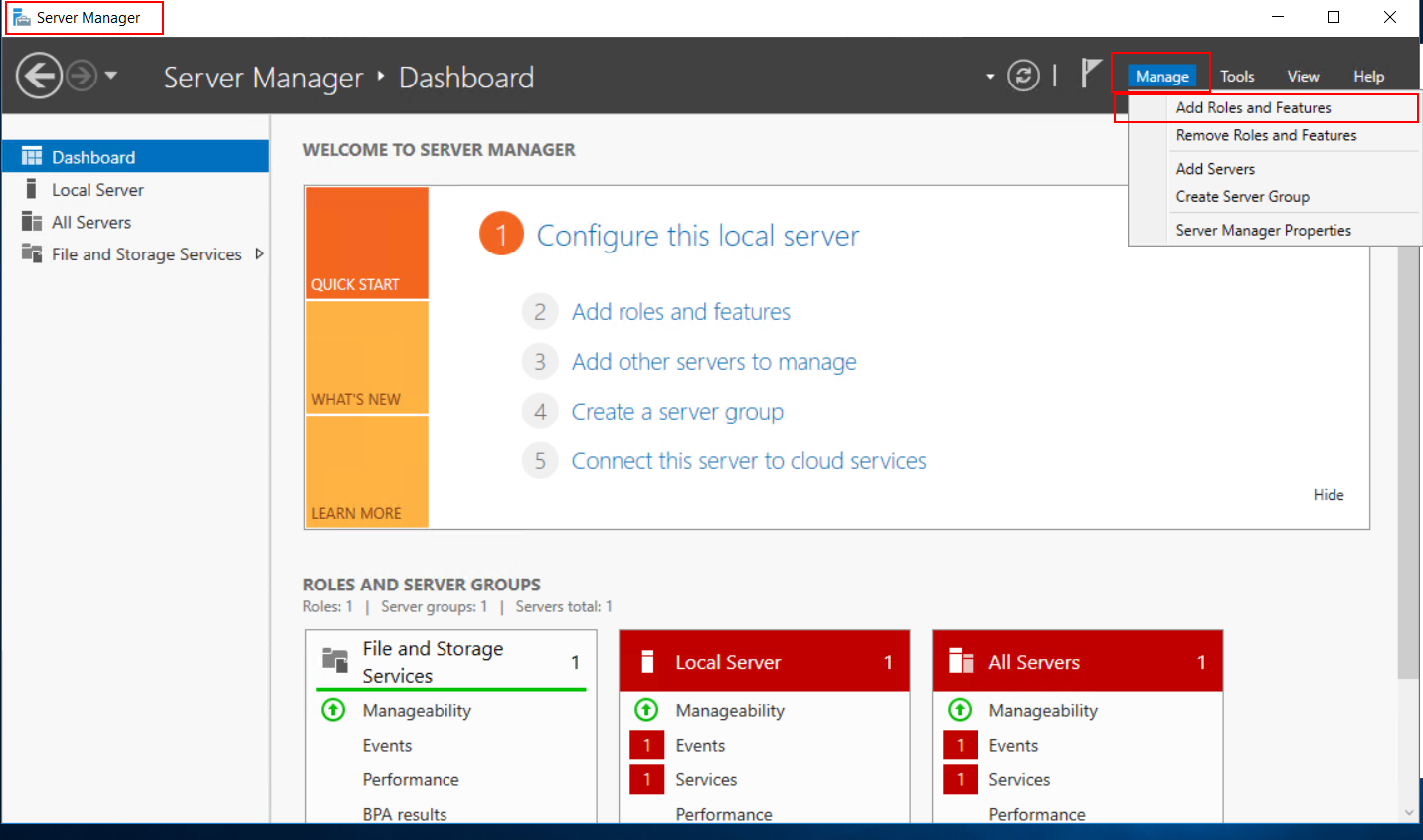The height and width of the screenshot is (840, 1423).
Task: Click Local Server tile icon
Action: (647, 662)
